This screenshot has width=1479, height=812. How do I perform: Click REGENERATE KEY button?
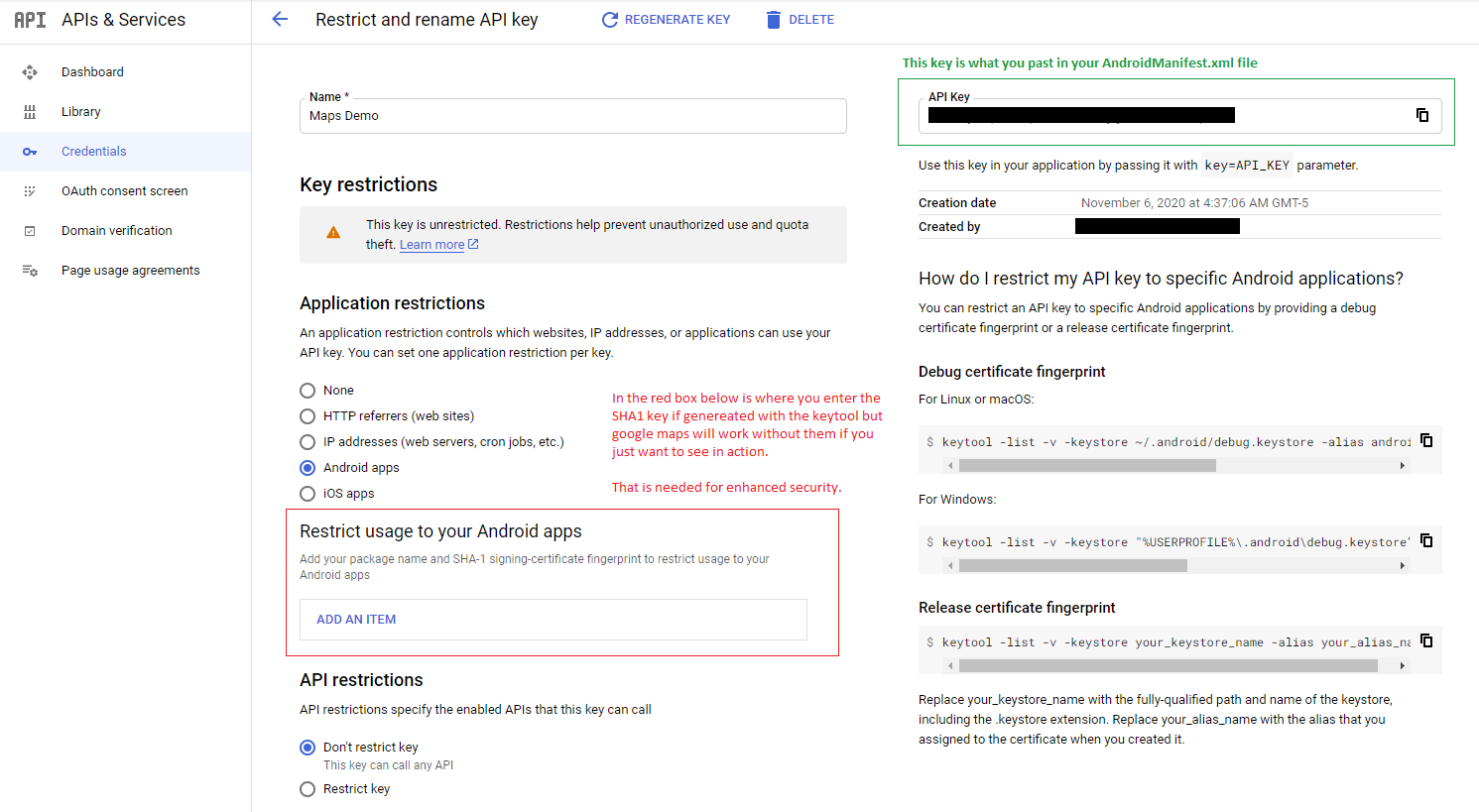pyautogui.click(x=666, y=20)
